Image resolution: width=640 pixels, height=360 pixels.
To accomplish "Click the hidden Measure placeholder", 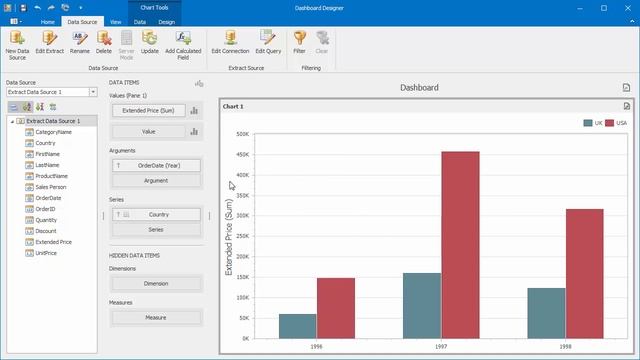I will click(156, 317).
